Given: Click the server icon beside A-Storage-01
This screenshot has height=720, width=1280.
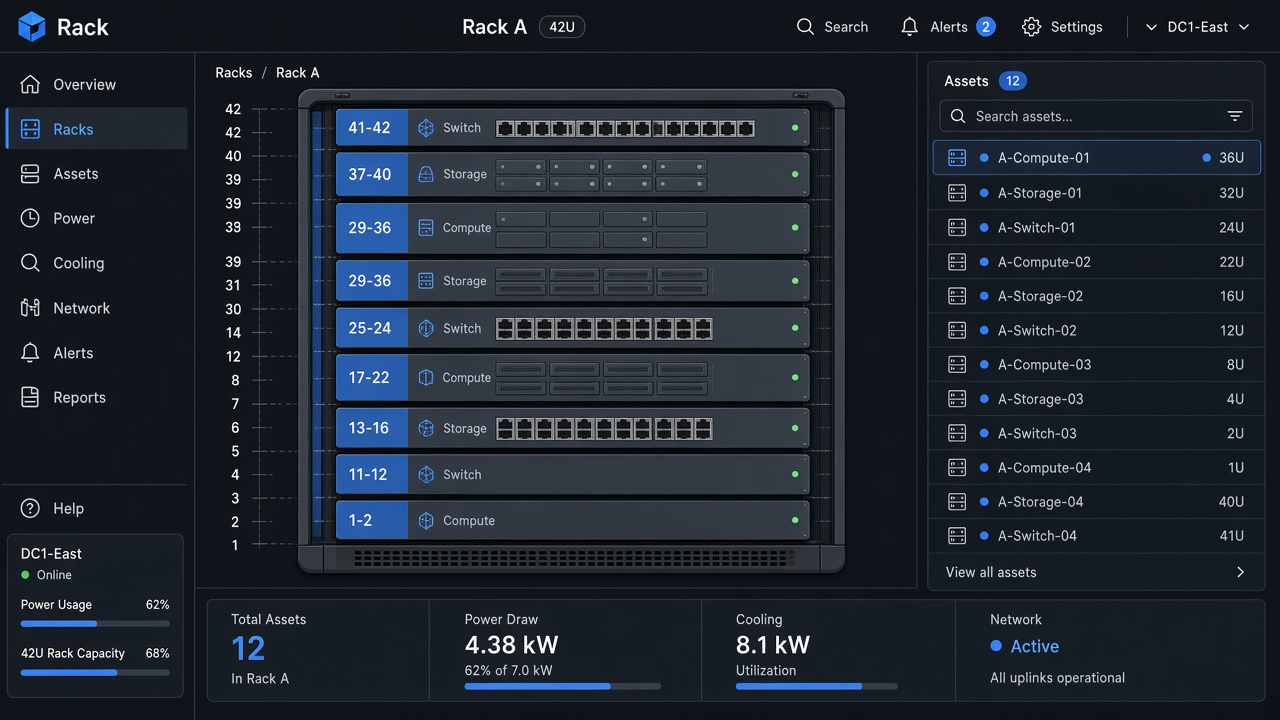Looking at the screenshot, I should 957,193.
